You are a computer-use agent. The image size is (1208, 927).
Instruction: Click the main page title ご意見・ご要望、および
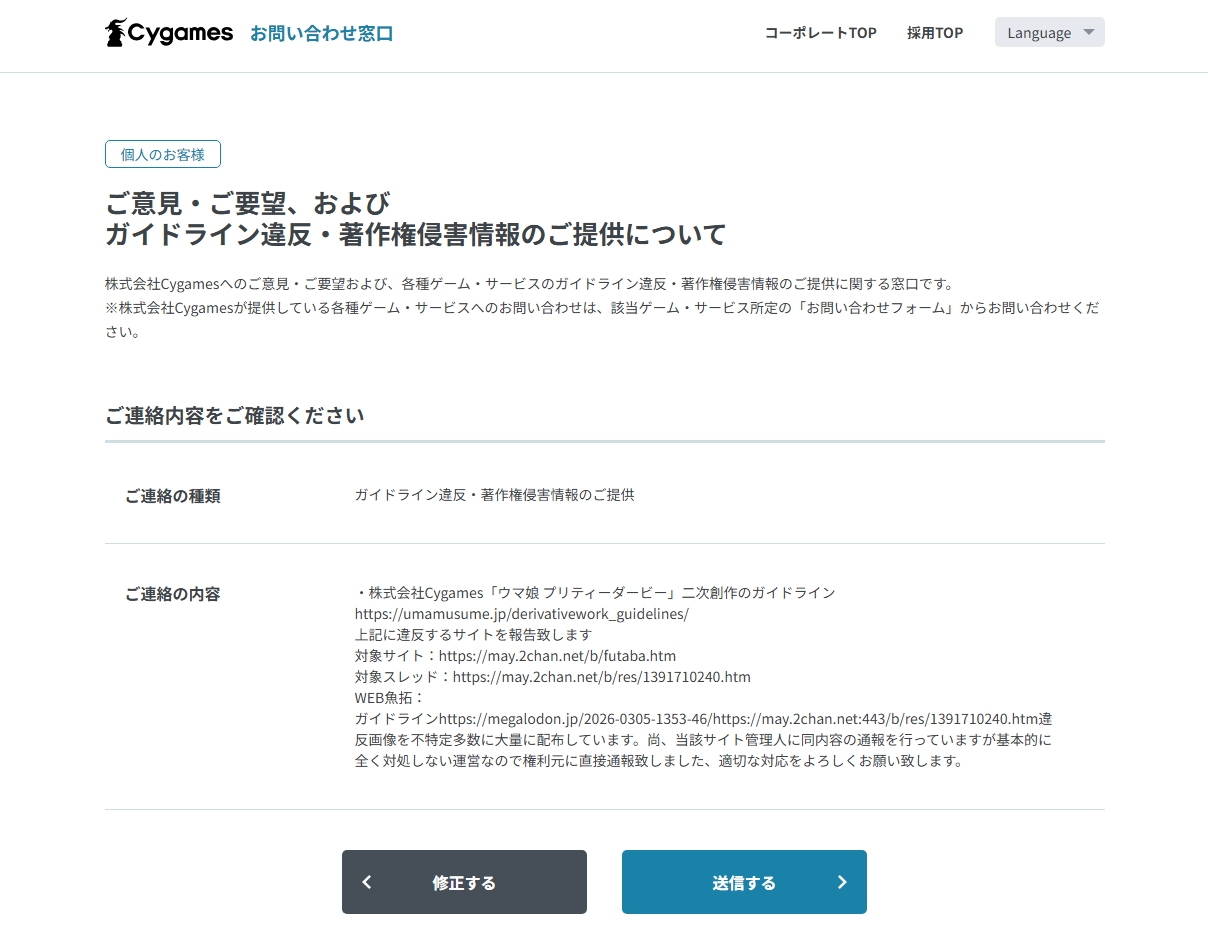point(247,203)
